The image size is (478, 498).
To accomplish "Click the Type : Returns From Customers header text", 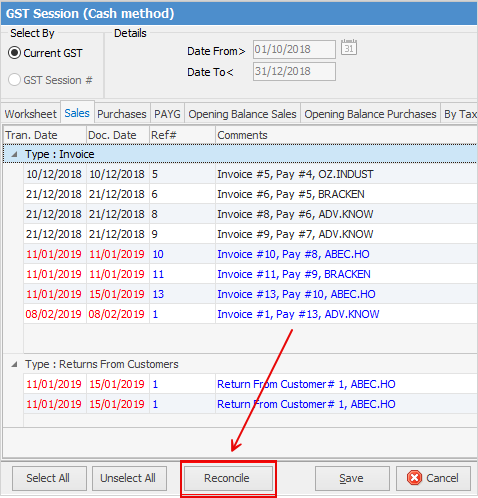I will tap(102, 364).
